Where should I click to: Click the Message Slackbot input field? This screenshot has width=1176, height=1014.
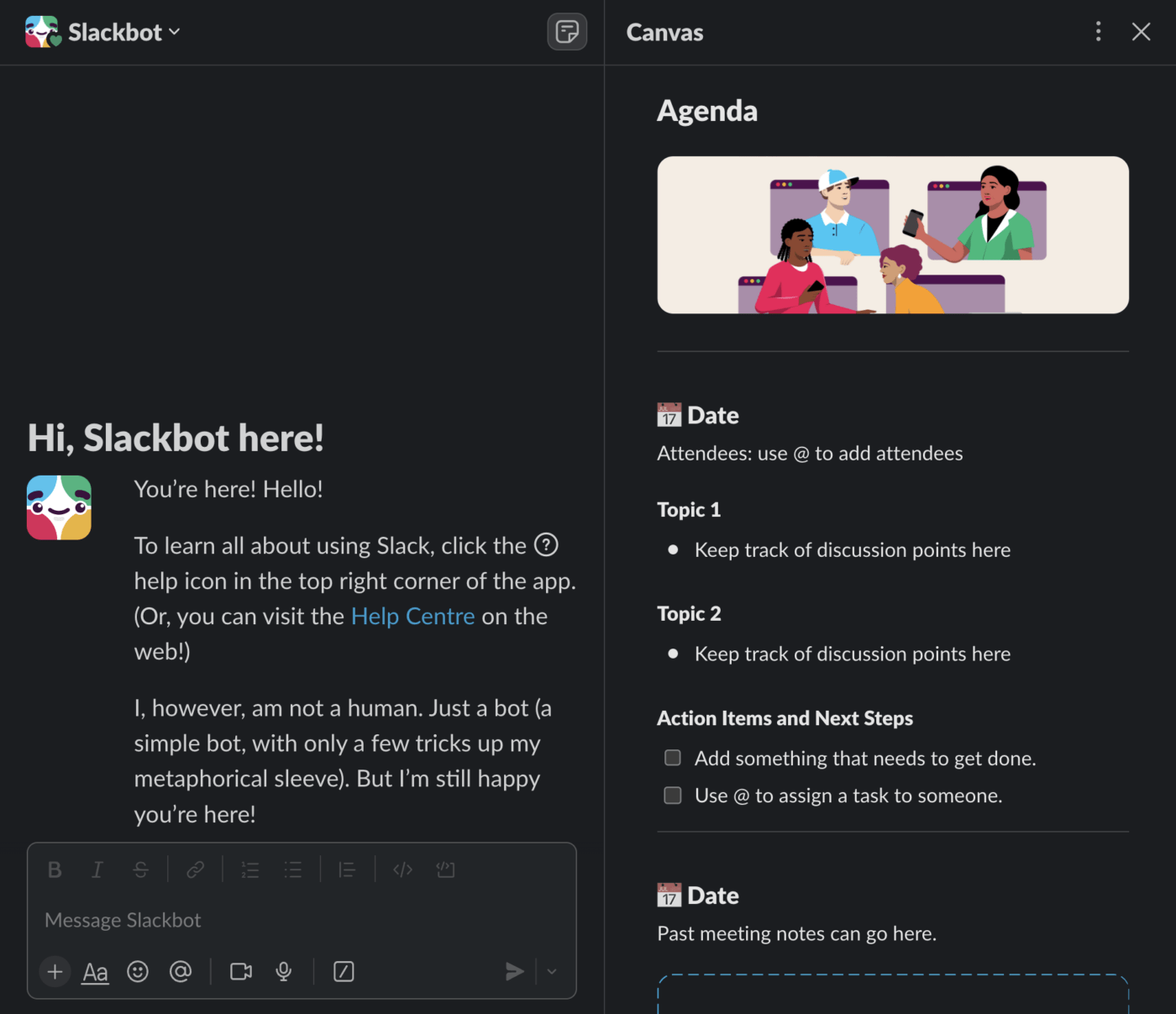pyautogui.click(x=302, y=920)
